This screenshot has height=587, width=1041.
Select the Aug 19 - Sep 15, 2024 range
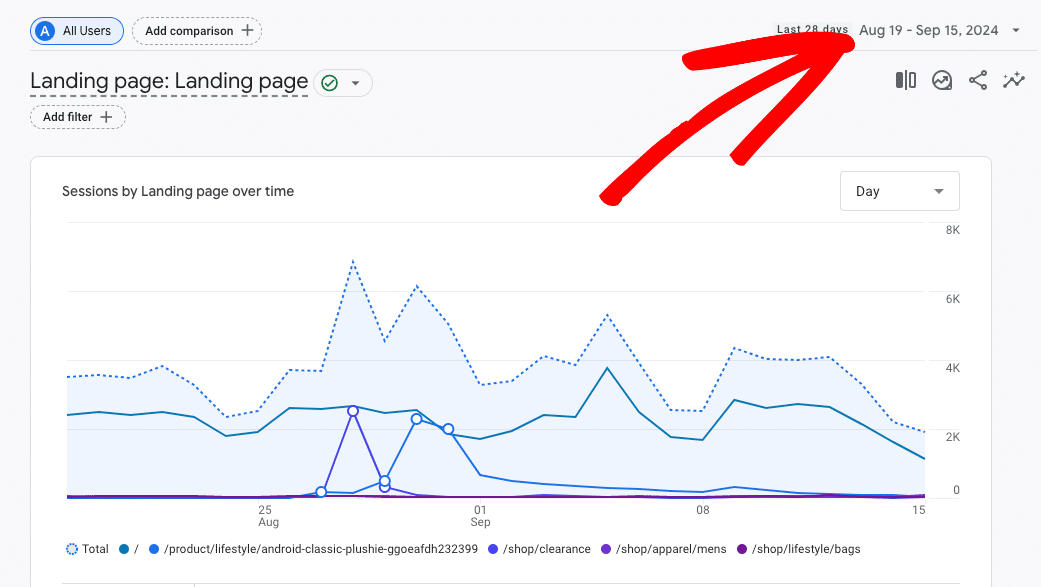point(928,30)
